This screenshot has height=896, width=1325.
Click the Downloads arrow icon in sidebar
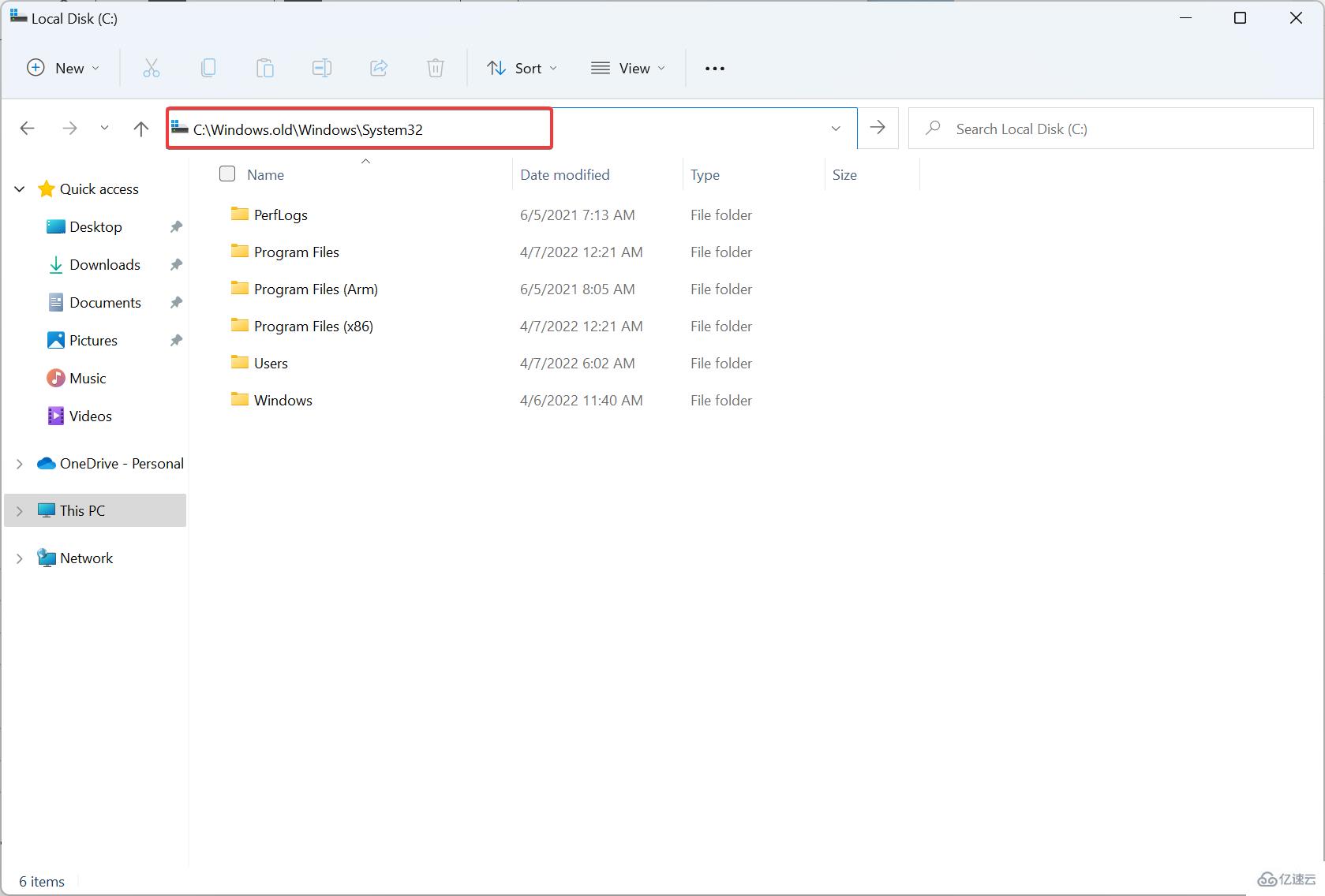pyautogui.click(x=55, y=265)
